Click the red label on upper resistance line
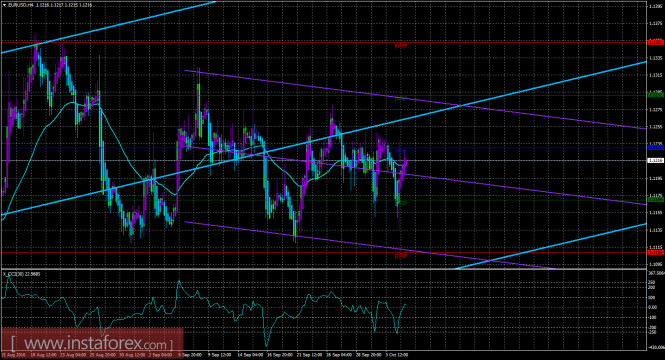Image resolution: width=665 pixels, height=360 pixels. [x=401, y=46]
